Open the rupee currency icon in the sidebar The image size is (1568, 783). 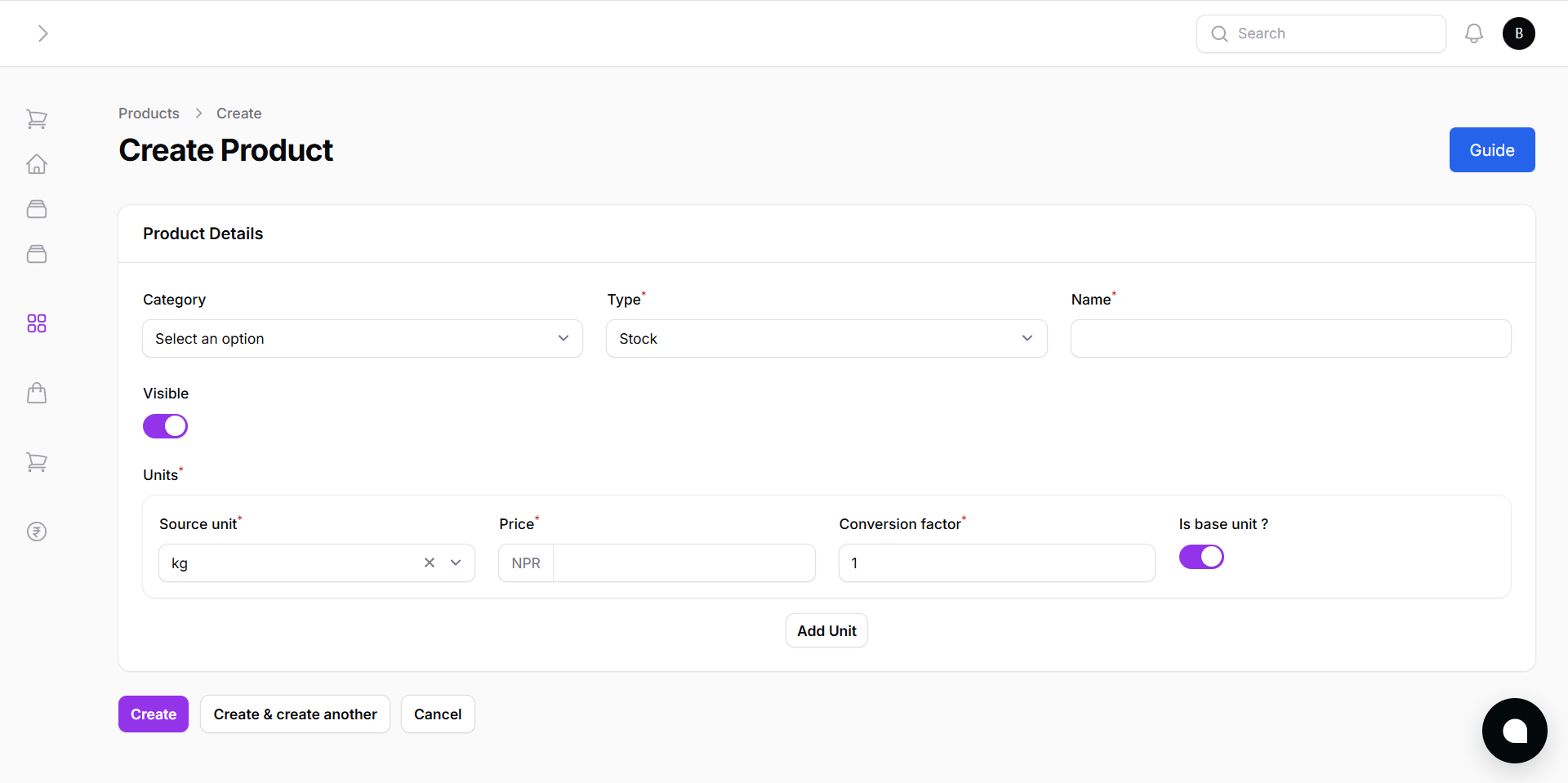[x=37, y=532]
